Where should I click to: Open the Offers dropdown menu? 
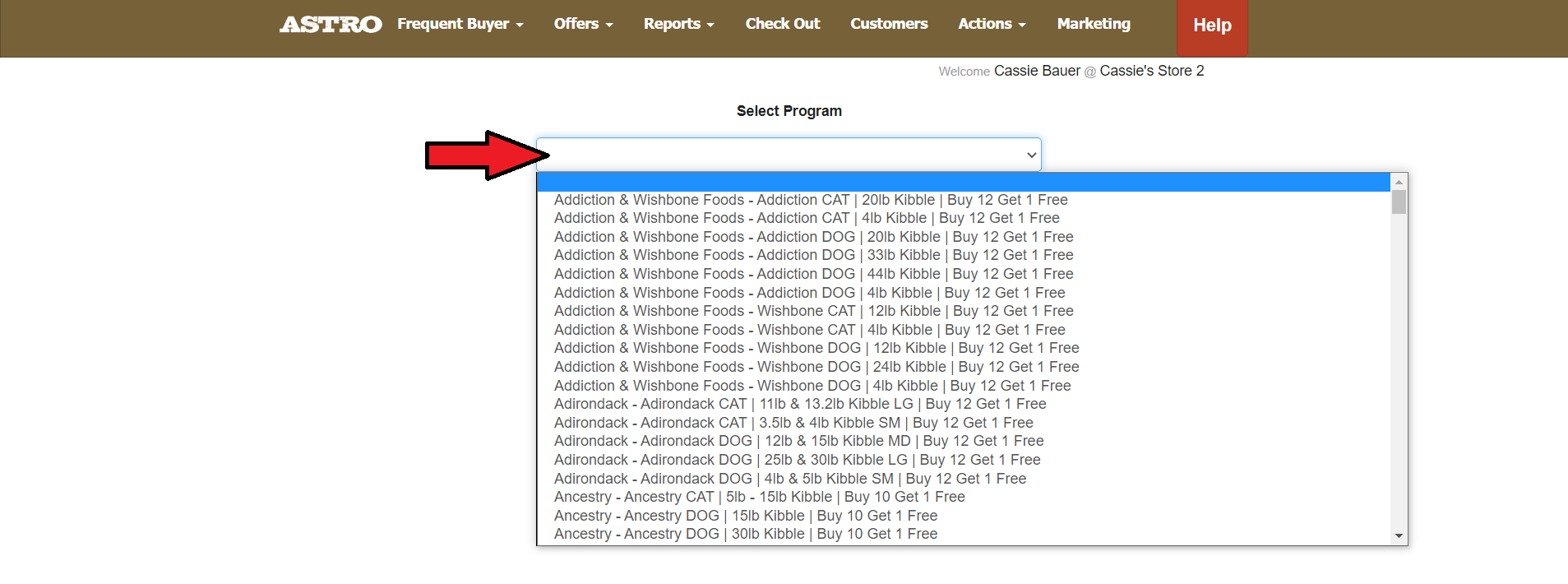584,24
